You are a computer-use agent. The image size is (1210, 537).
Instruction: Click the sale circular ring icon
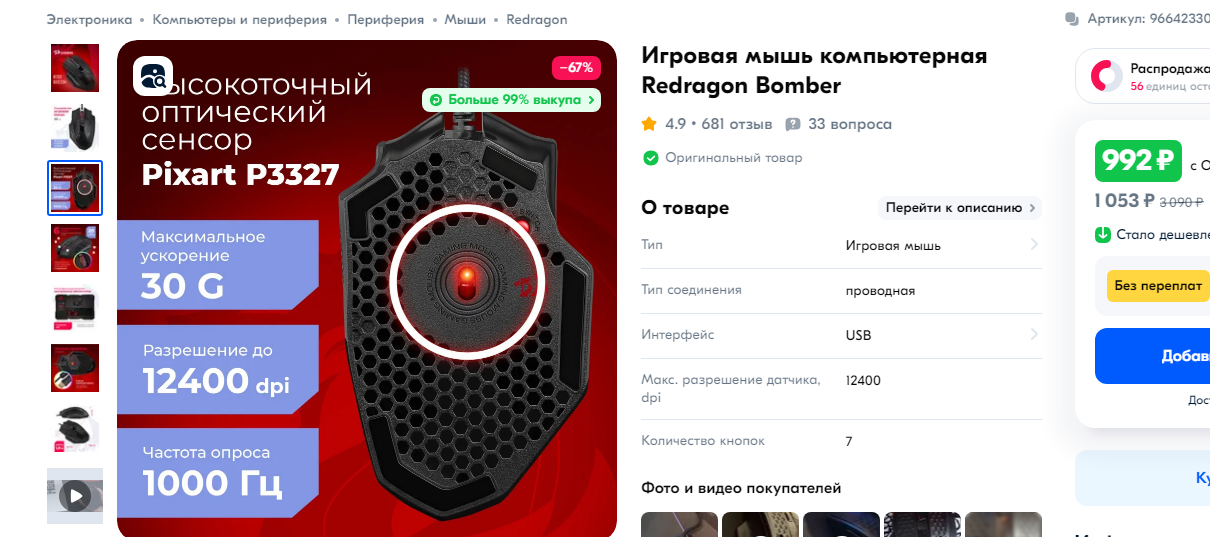[x=1106, y=76]
